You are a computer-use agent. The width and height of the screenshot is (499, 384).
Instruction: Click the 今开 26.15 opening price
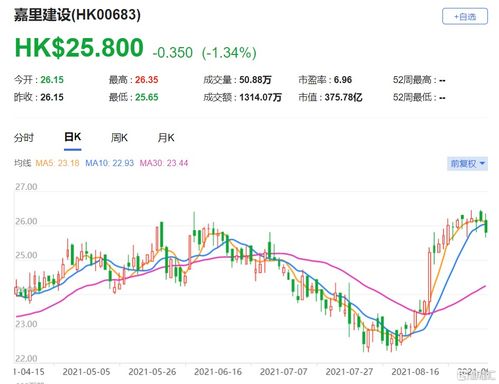pos(39,80)
